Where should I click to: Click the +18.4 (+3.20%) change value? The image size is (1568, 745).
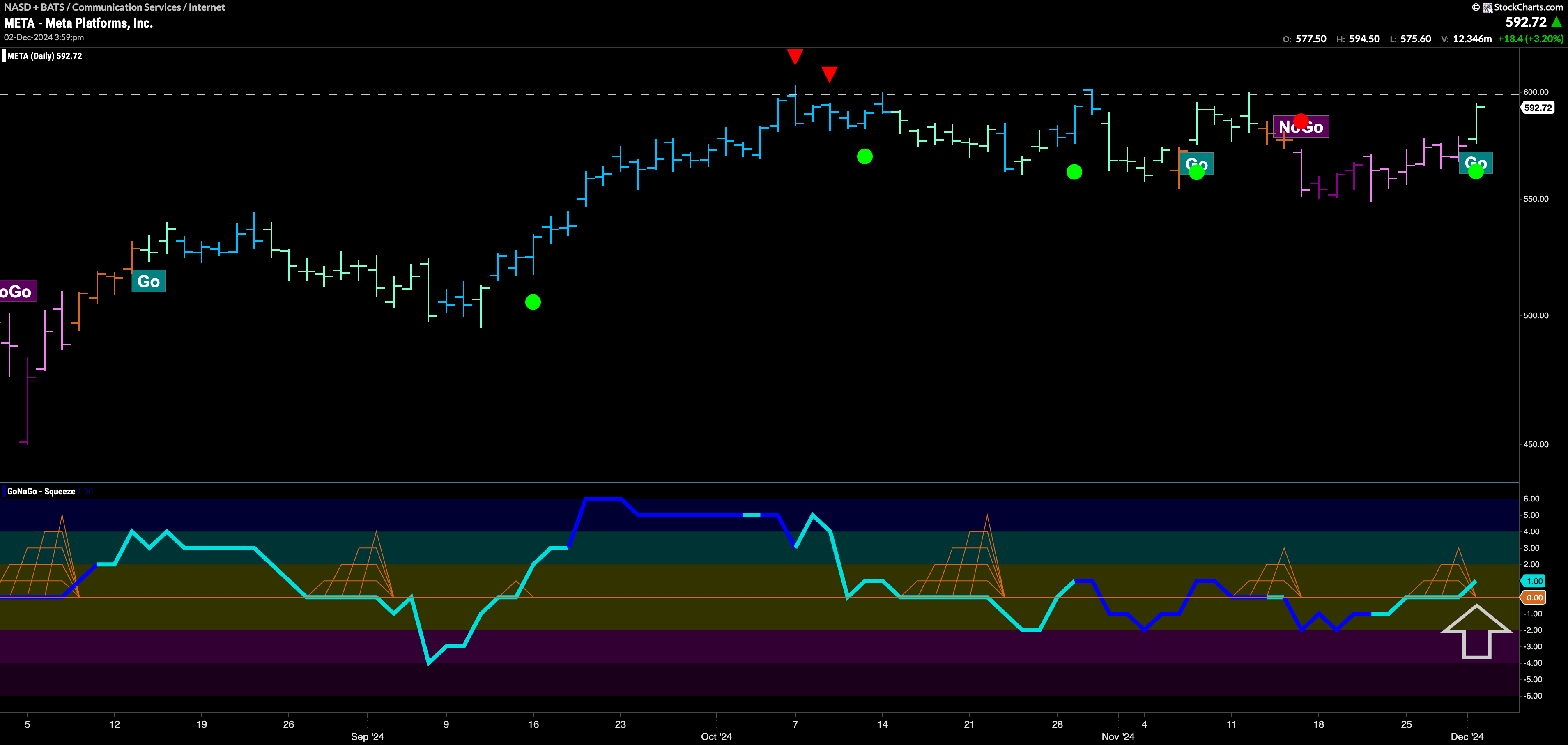(x=1530, y=39)
